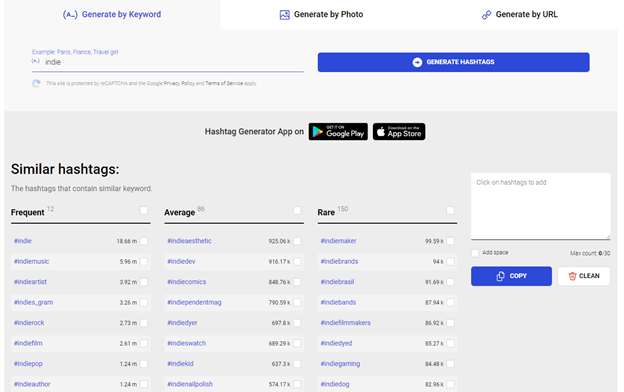
Task: Open the Terms of Service link
Action: [224, 84]
